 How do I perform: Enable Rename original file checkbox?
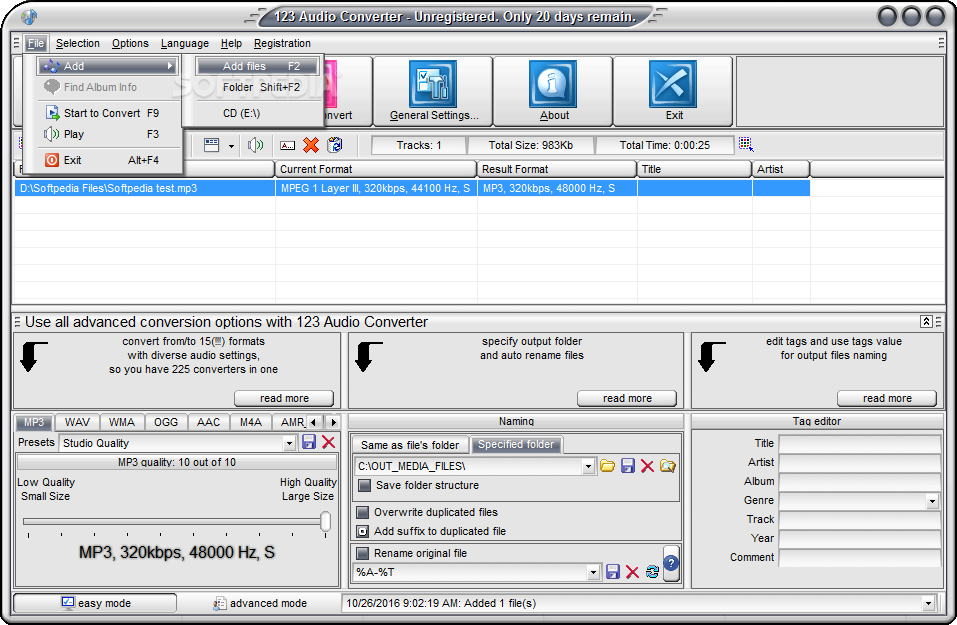363,553
